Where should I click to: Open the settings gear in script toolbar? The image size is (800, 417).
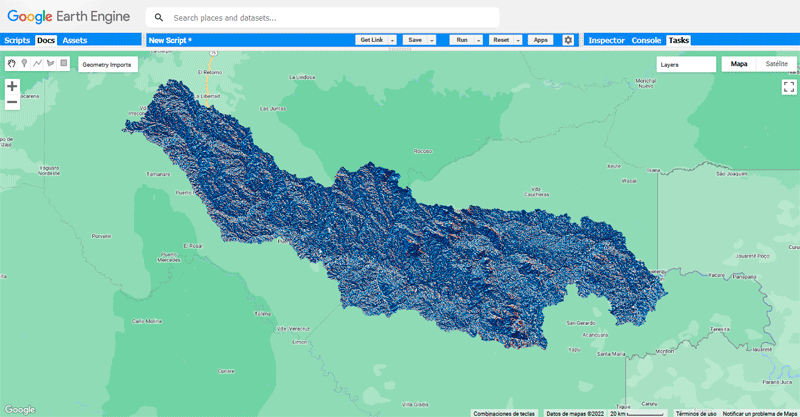(x=568, y=40)
